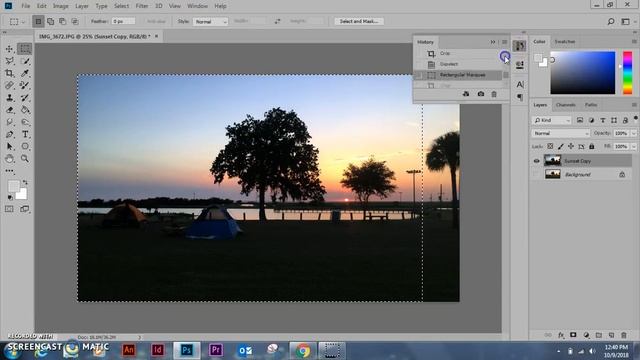Screen dimensions: 640x360
Task: Select the Zoom tool
Action: click(24, 158)
